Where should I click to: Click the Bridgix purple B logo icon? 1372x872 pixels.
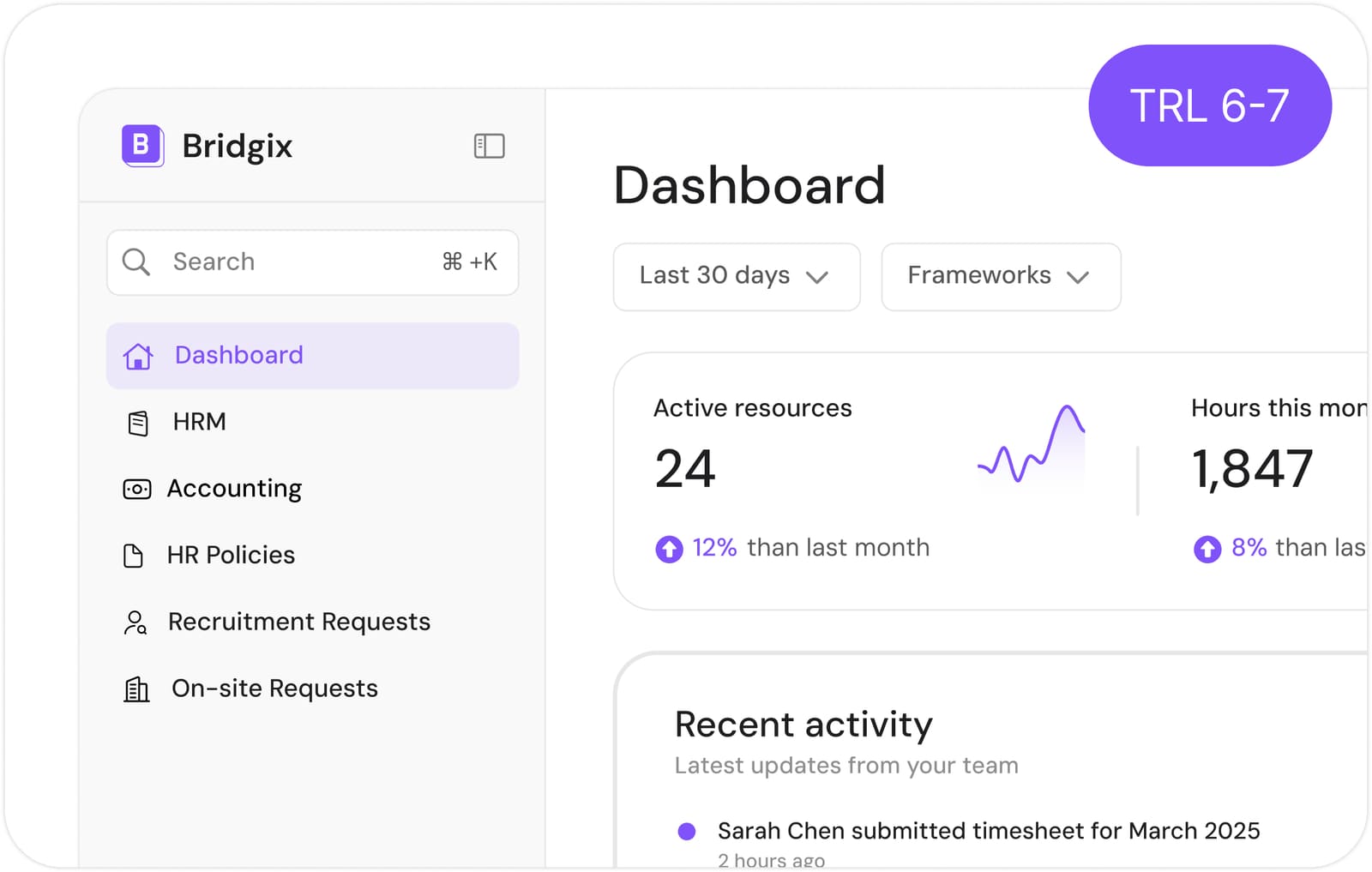coord(142,146)
